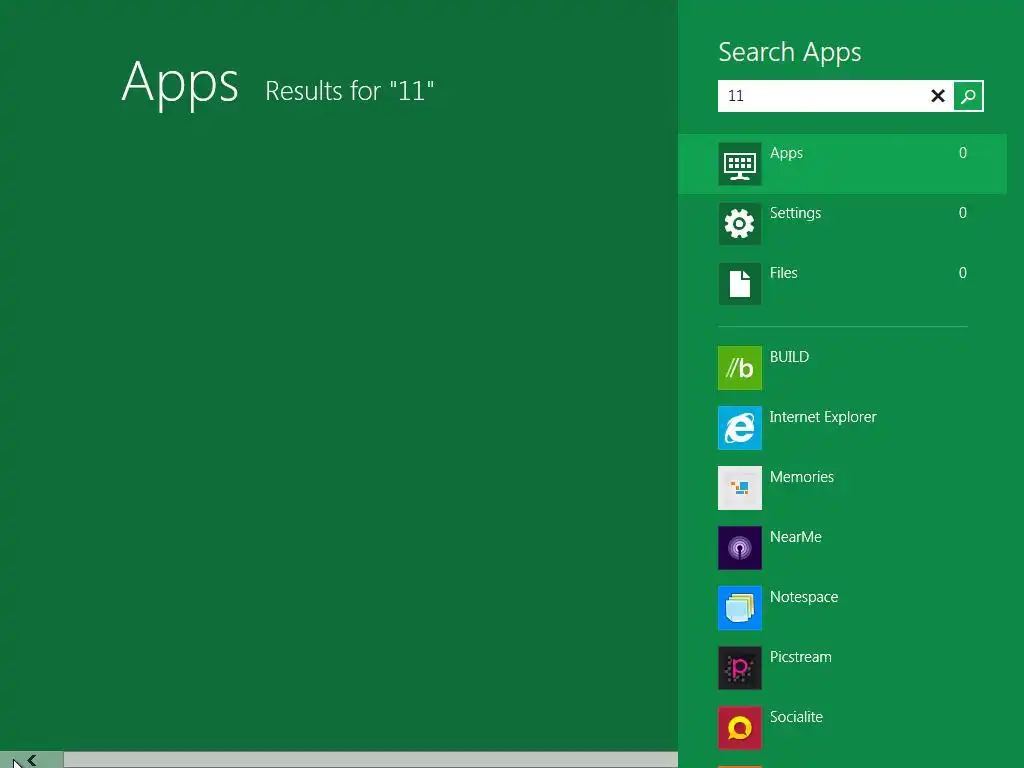Select the Files document icon

739,284
